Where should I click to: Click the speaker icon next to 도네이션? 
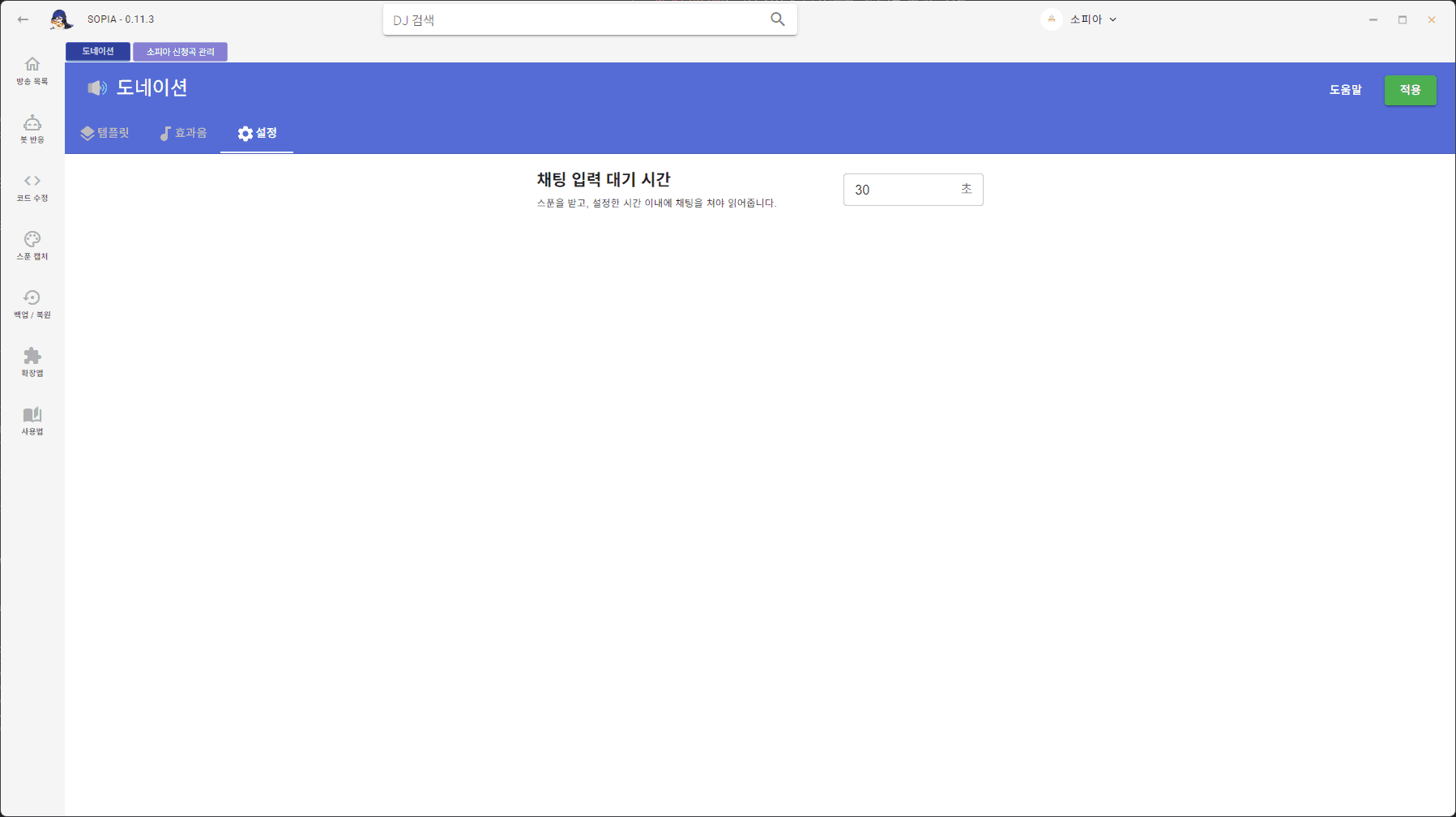pyautogui.click(x=96, y=88)
